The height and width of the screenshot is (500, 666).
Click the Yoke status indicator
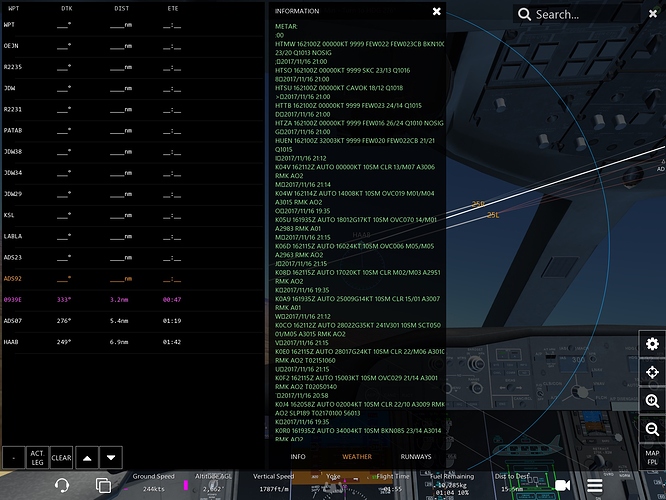point(333,483)
